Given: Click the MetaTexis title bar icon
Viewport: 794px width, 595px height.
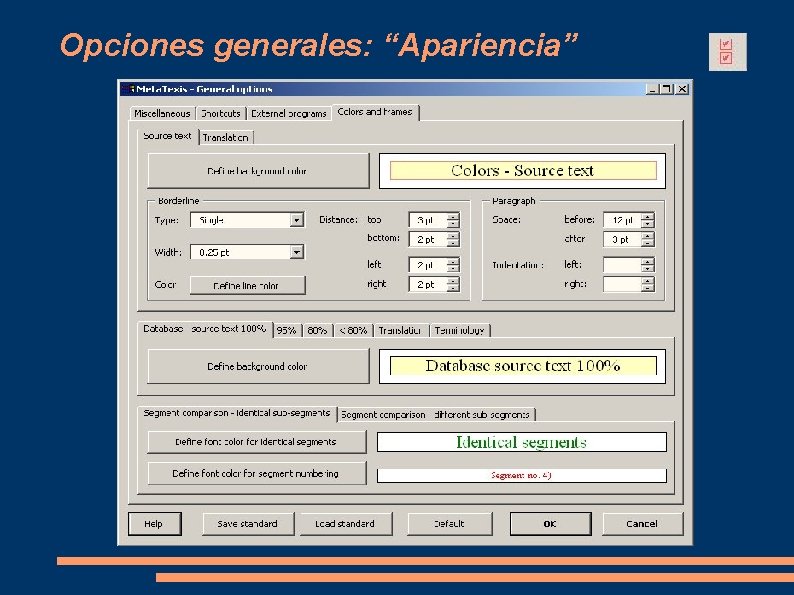Looking at the screenshot, I should [x=129, y=89].
